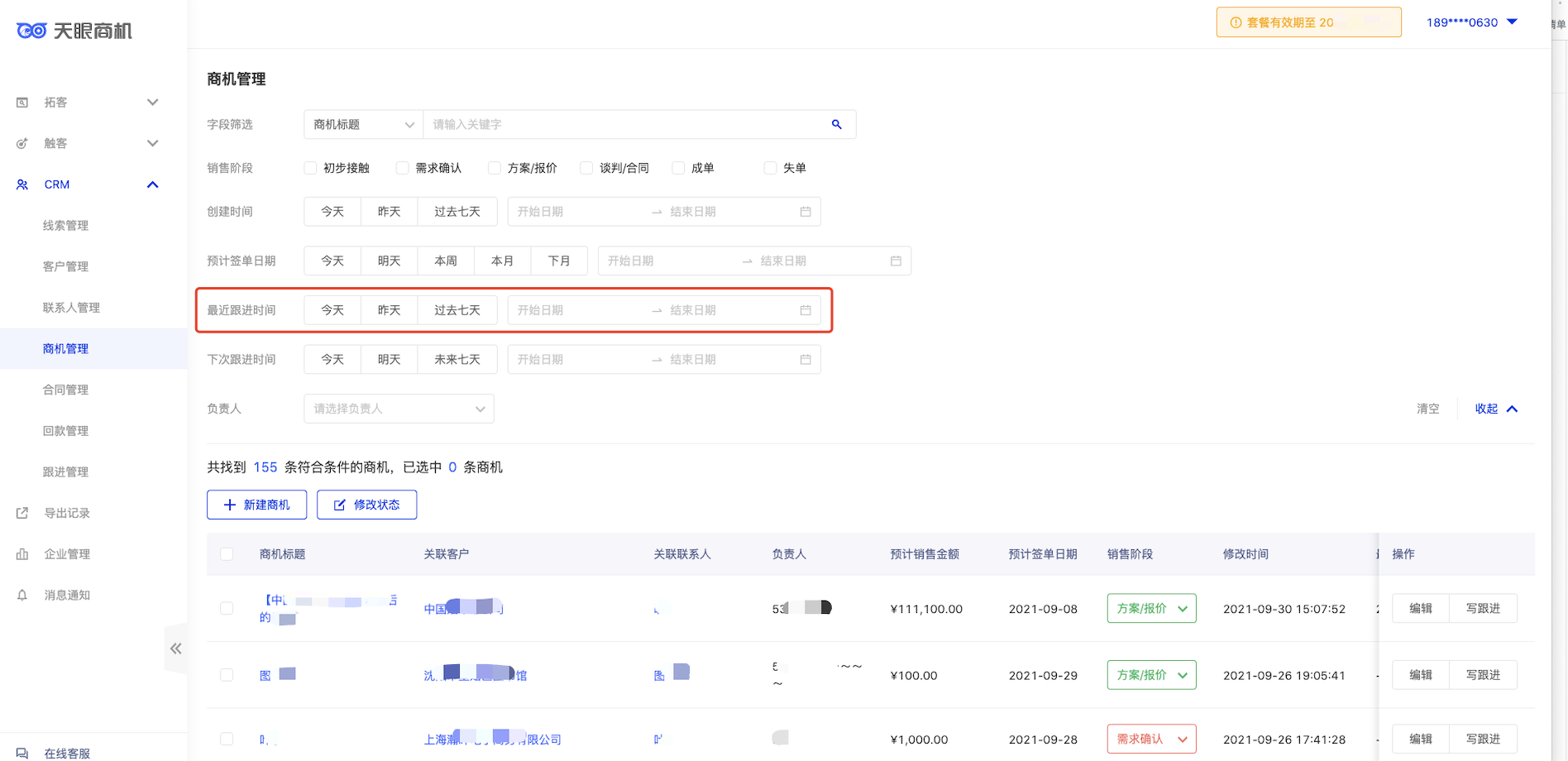This screenshot has width=1568, height=761.
Task: Expand the 拓客 menu chevron
Action: (x=152, y=103)
